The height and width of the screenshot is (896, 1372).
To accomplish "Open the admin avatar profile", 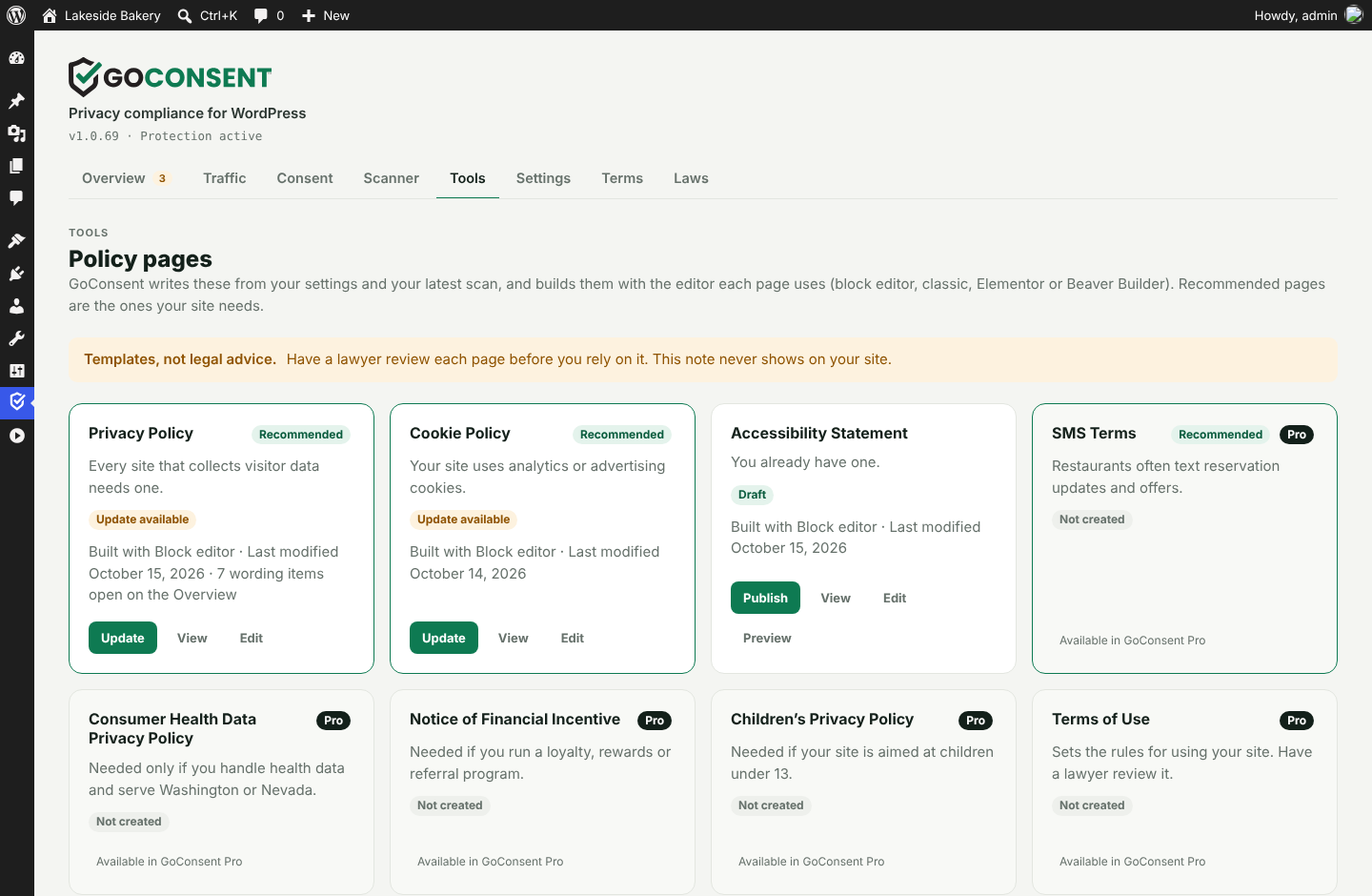I will (x=1354, y=15).
